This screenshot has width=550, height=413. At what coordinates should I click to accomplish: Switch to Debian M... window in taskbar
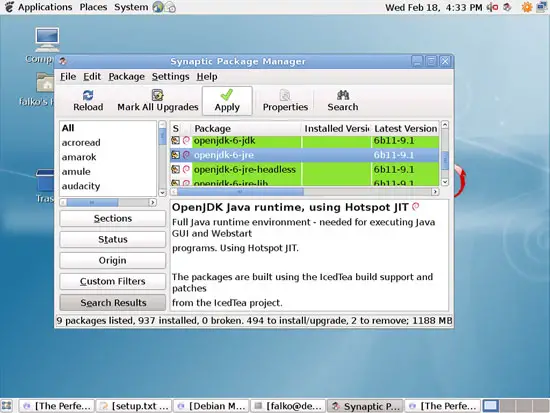click(211, 406)
